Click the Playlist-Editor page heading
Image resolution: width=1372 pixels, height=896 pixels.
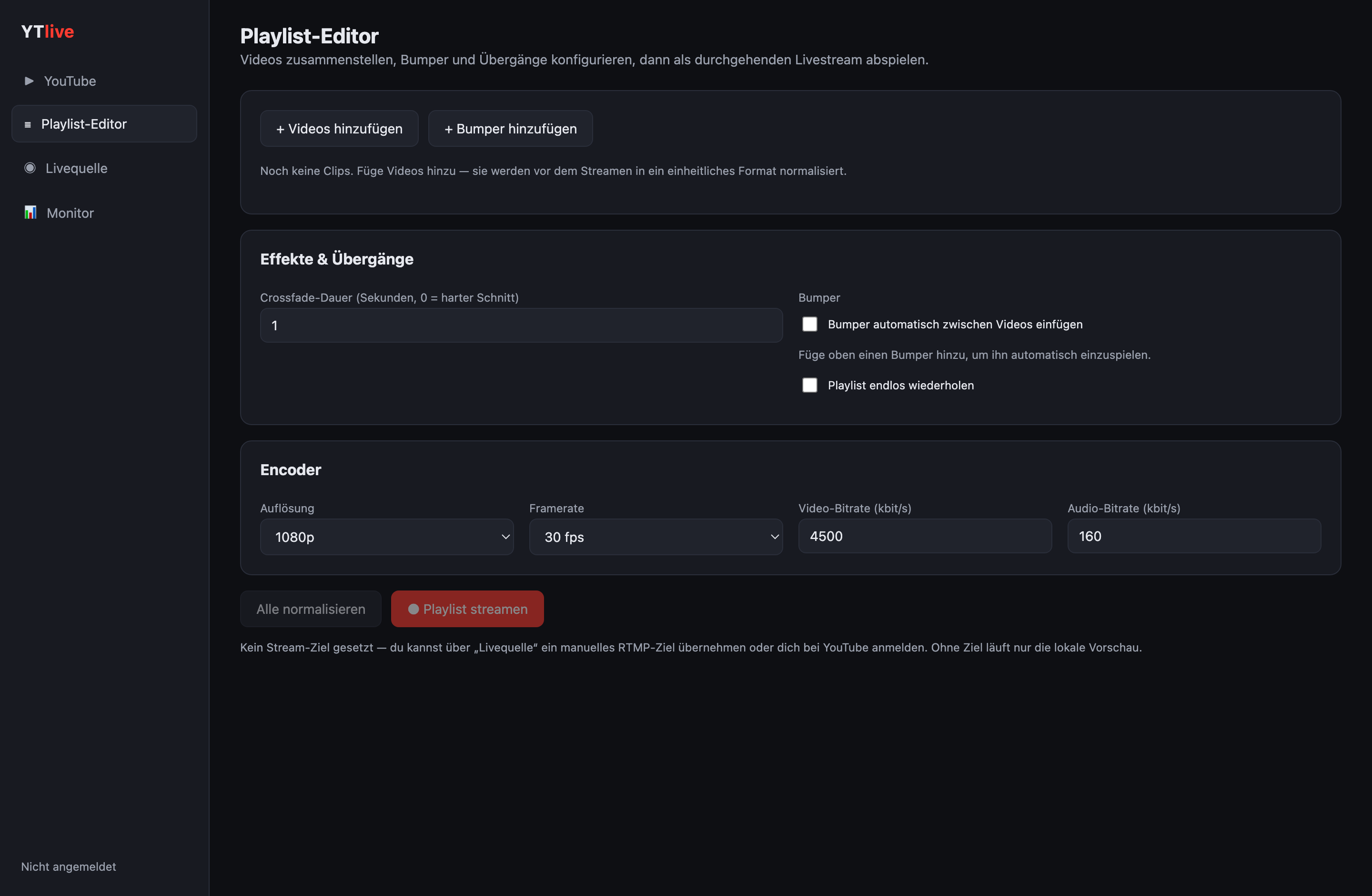coord(310,36)
